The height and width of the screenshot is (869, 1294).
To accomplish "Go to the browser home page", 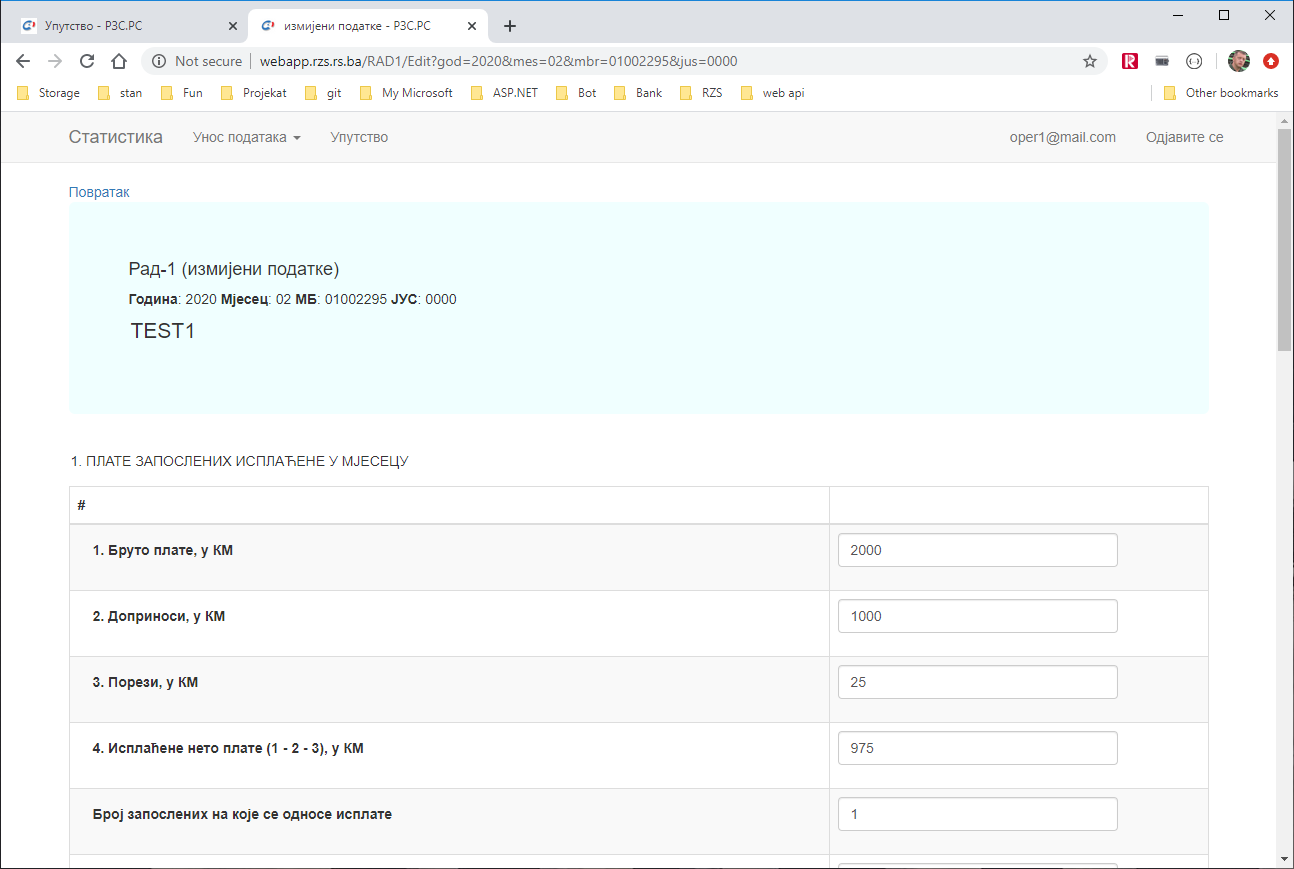I will coord(119,61).
